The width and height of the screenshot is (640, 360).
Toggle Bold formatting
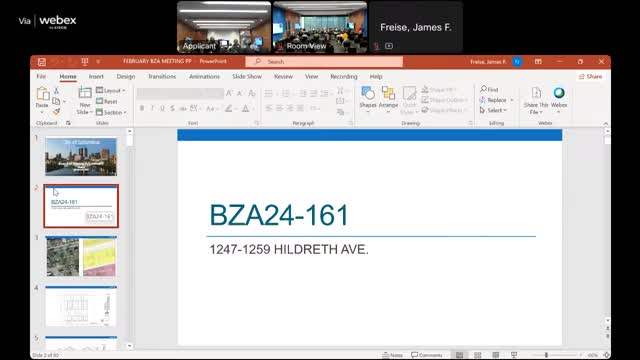pos(142,108)
